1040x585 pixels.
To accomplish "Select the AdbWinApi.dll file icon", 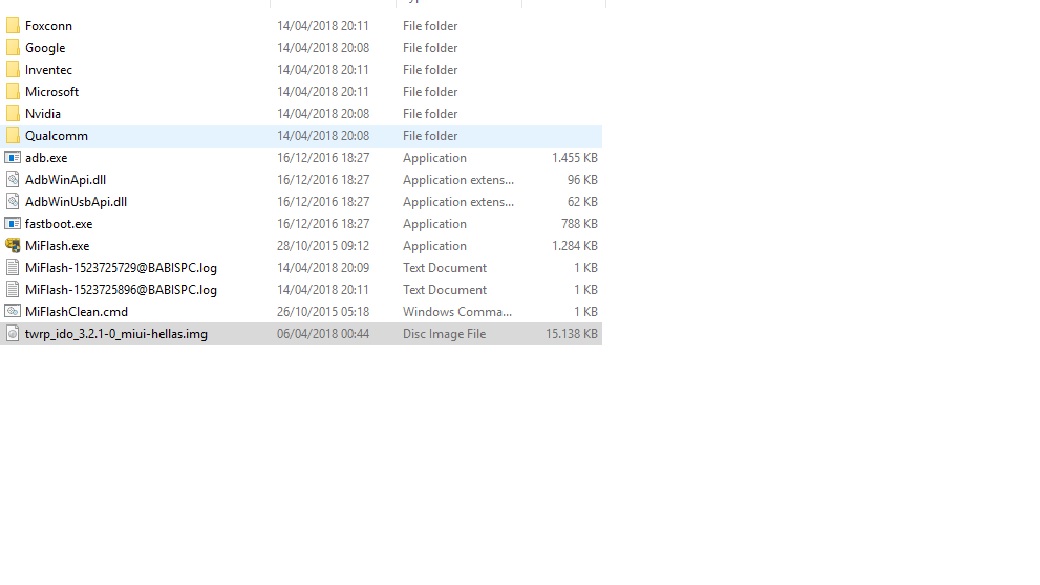I will coord(13,180).
